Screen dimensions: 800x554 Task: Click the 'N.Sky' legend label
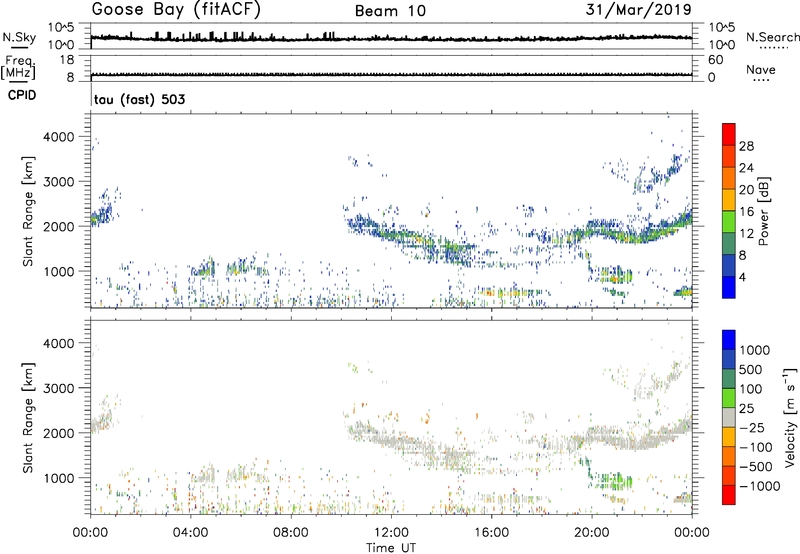tap(19, 38)
